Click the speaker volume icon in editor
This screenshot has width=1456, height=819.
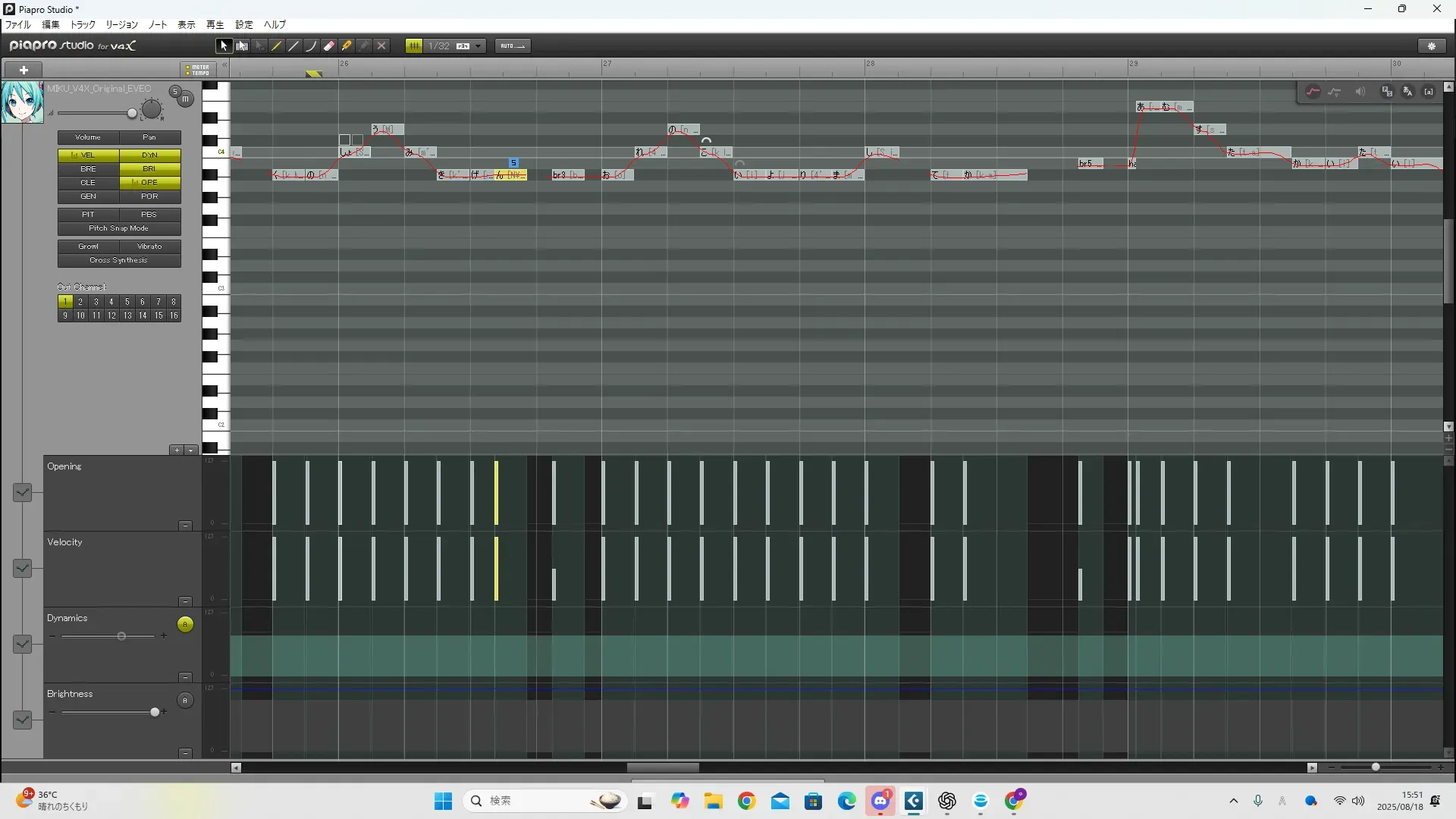coord(1360,92)
